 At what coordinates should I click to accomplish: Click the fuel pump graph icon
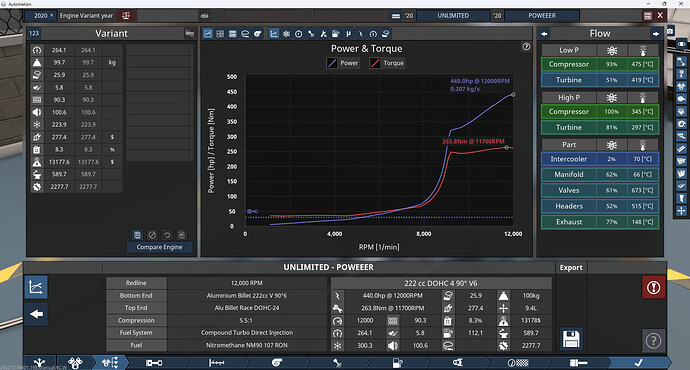336,33
